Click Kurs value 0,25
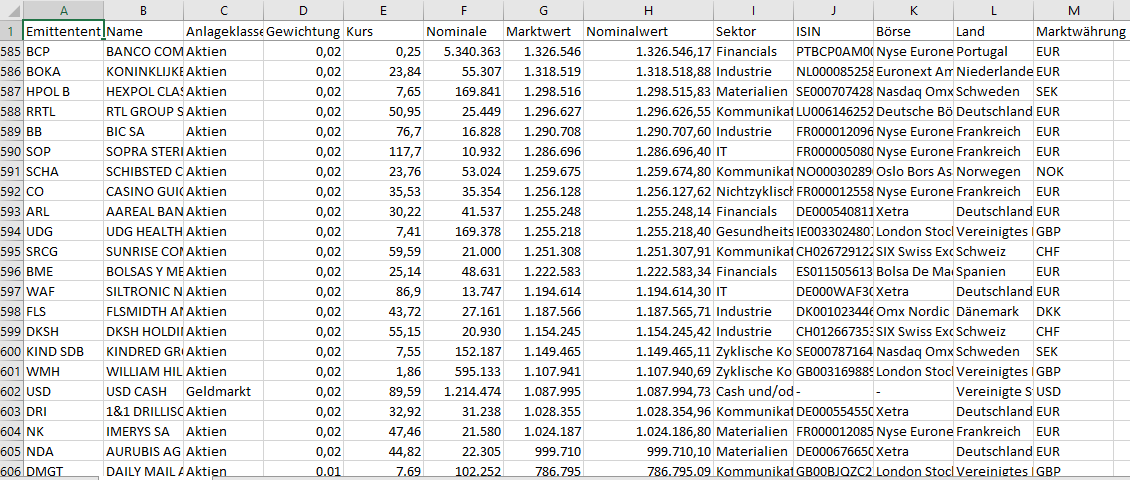Screen dimensions: 1130x480 pyautogui.click(x=384, y=52)
